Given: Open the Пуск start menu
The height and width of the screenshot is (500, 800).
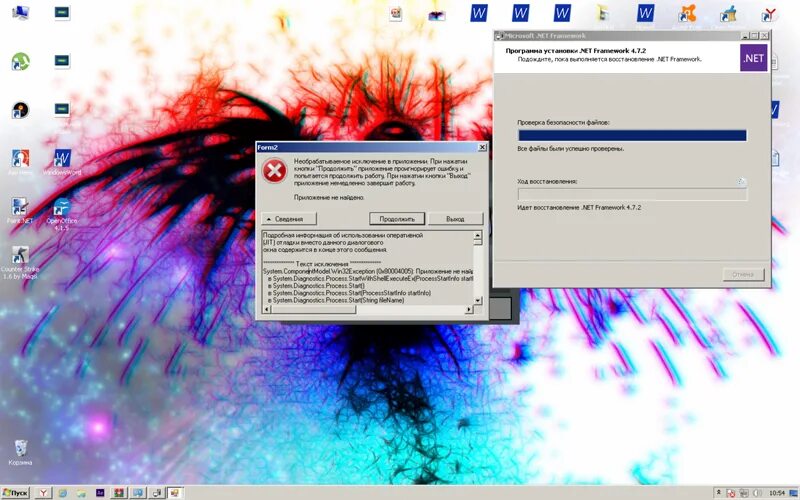Looking at the screenshot, I should point(15,493).
